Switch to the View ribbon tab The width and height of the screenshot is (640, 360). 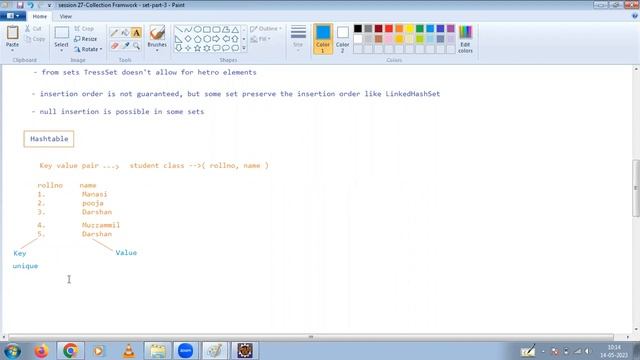(66, 16)
